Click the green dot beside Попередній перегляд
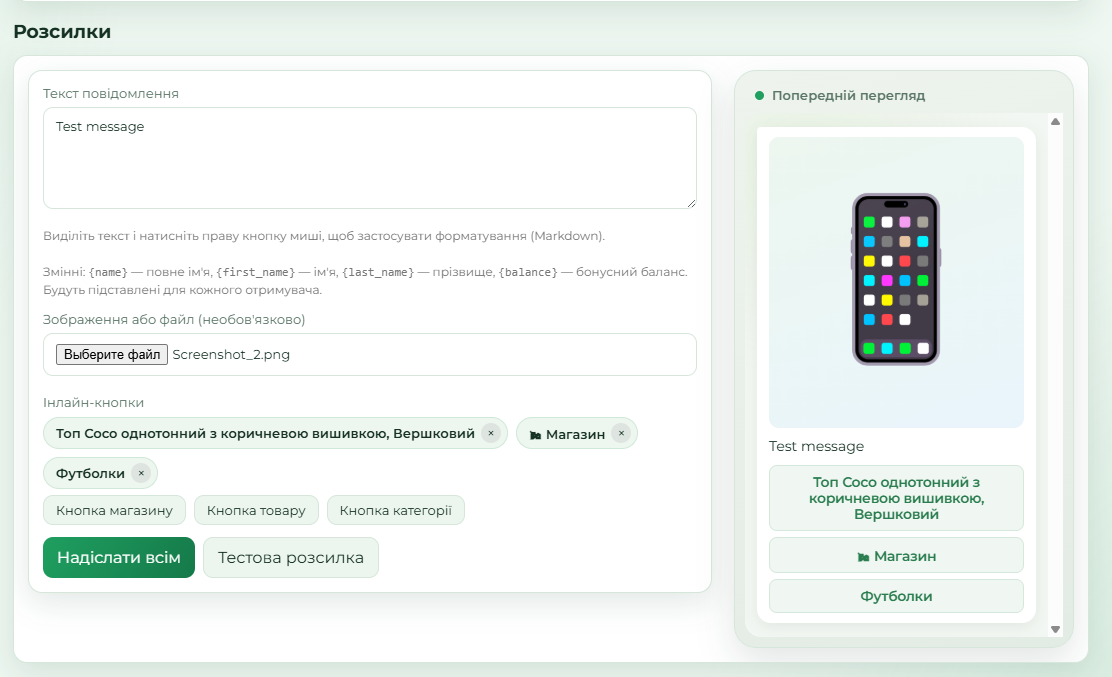Viewport: 1112px width, 677px height. point(760,96)
